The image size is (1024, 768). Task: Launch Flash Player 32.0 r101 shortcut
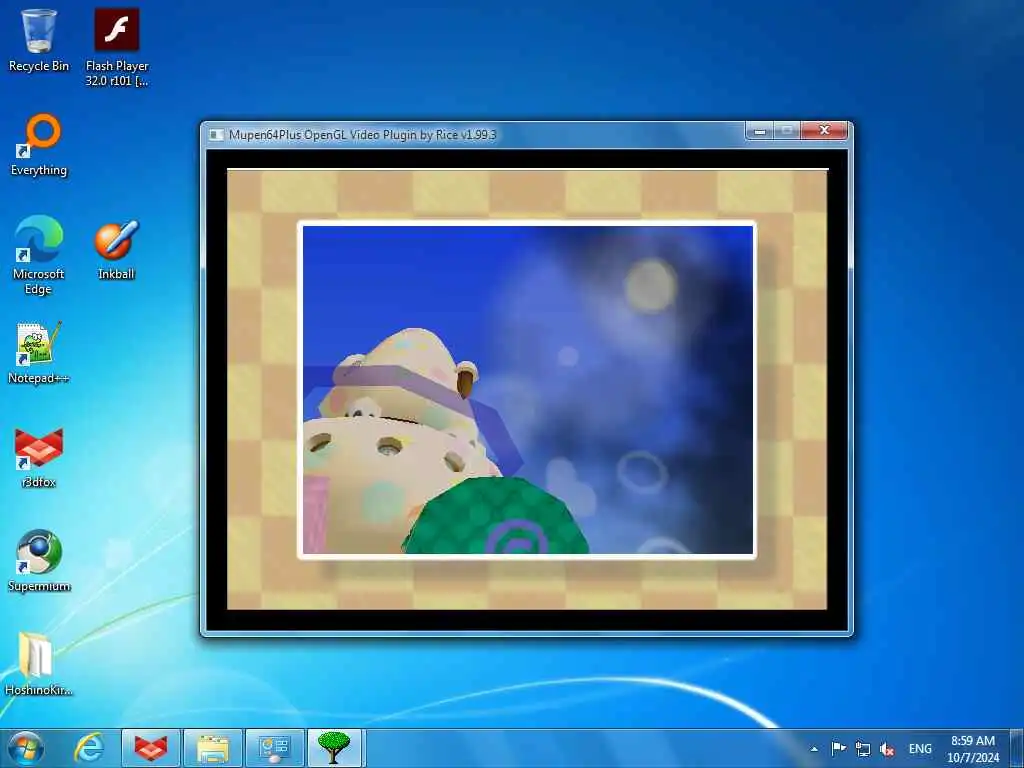117,47
